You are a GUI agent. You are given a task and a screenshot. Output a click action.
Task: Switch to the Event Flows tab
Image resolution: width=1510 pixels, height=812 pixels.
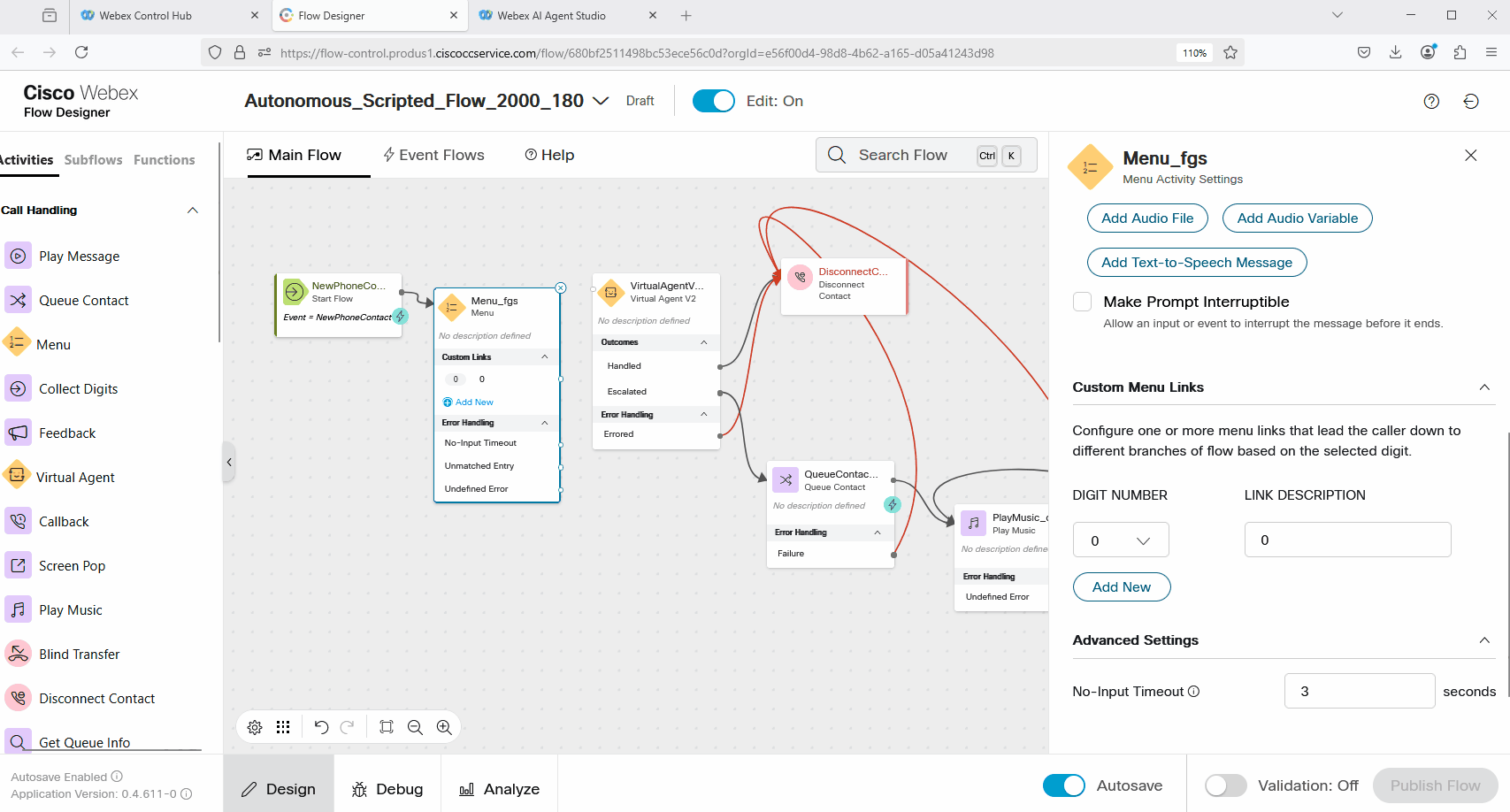click(433, 156)
